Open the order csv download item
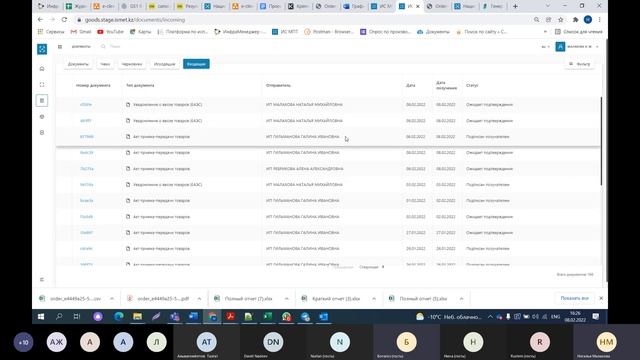The height and width of the screenshot is (360, 640). point(75,299)
